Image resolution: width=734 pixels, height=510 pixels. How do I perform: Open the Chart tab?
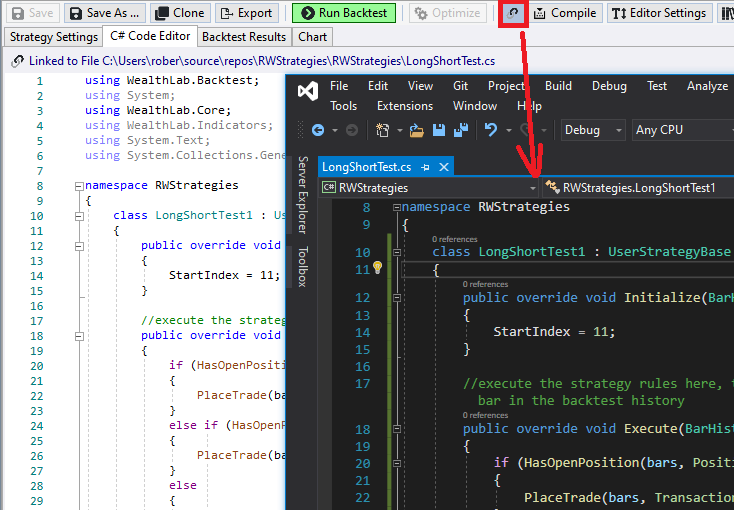point(312,37)
